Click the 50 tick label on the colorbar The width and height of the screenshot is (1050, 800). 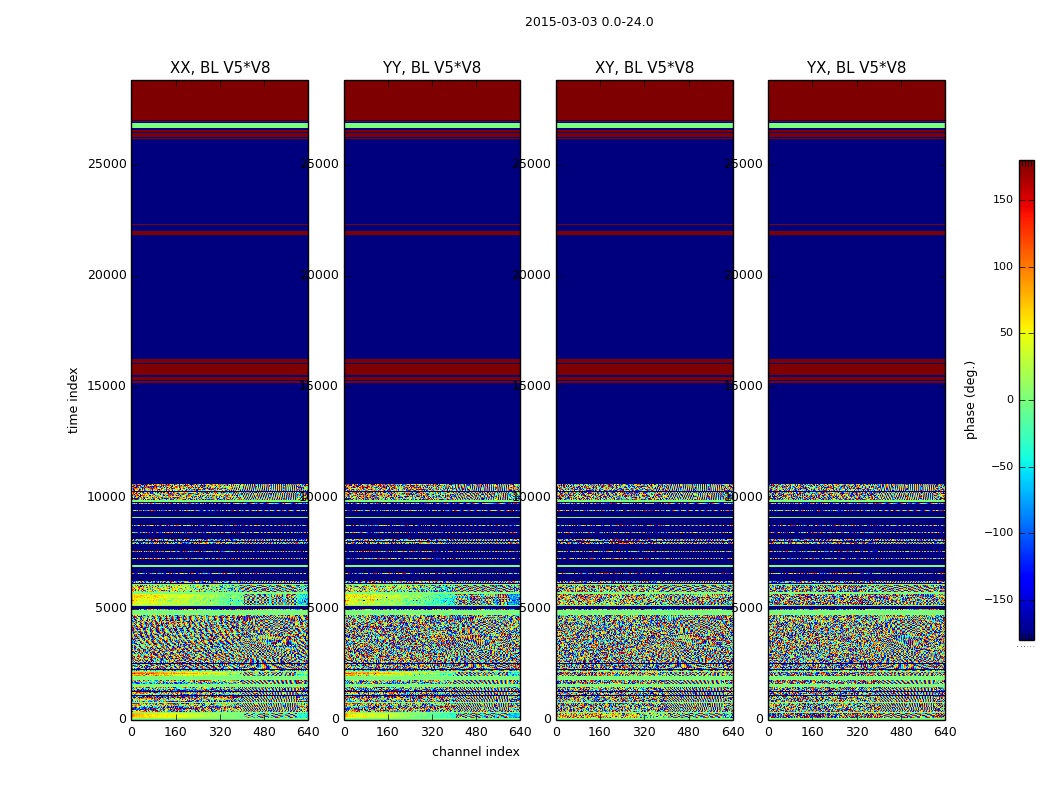coord(1005,333)
